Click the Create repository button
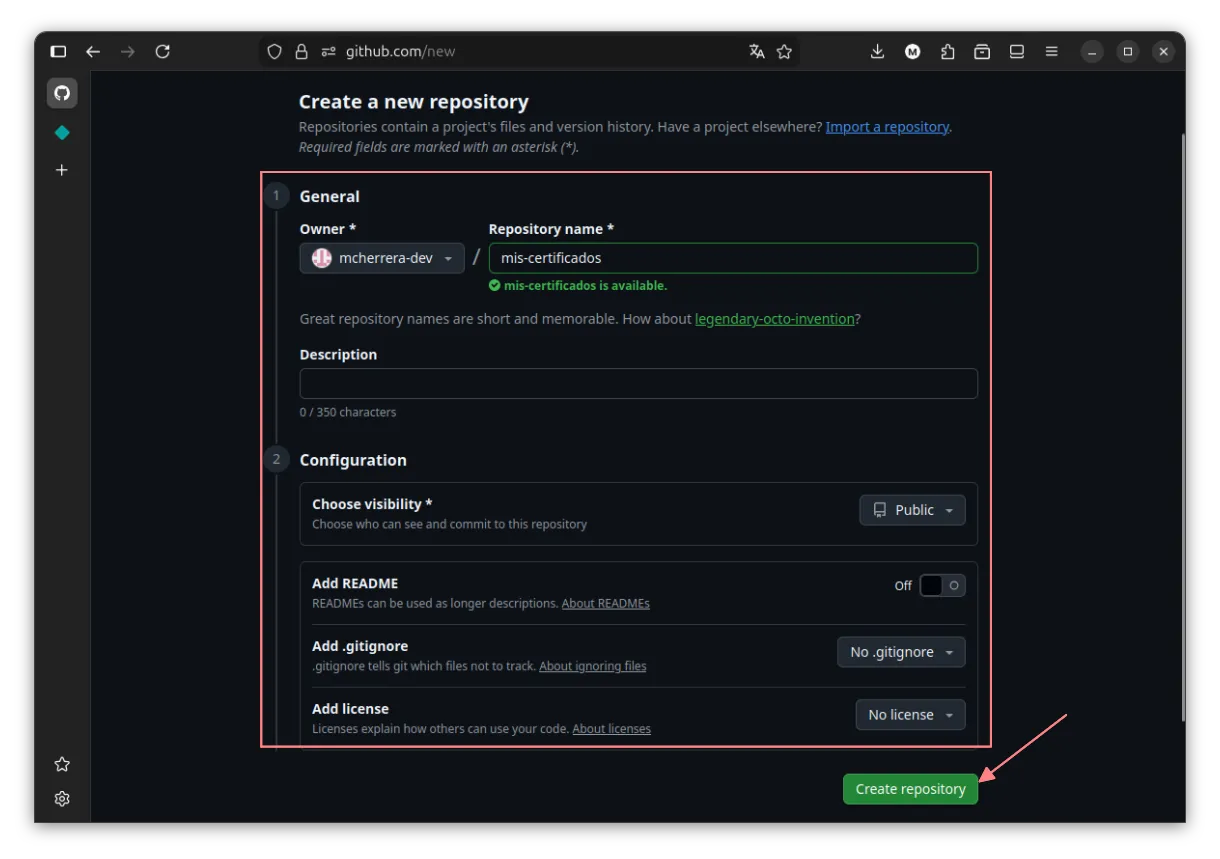1220x859 pixels. point(910,789)
